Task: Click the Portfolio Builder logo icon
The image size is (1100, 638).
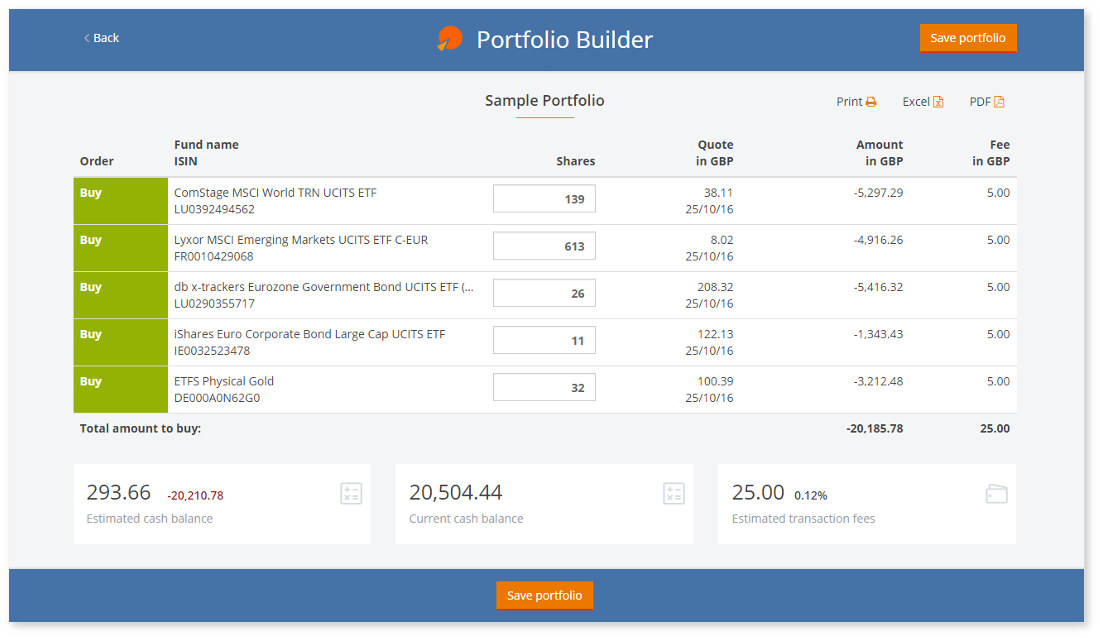Action: tap(450, 39)
